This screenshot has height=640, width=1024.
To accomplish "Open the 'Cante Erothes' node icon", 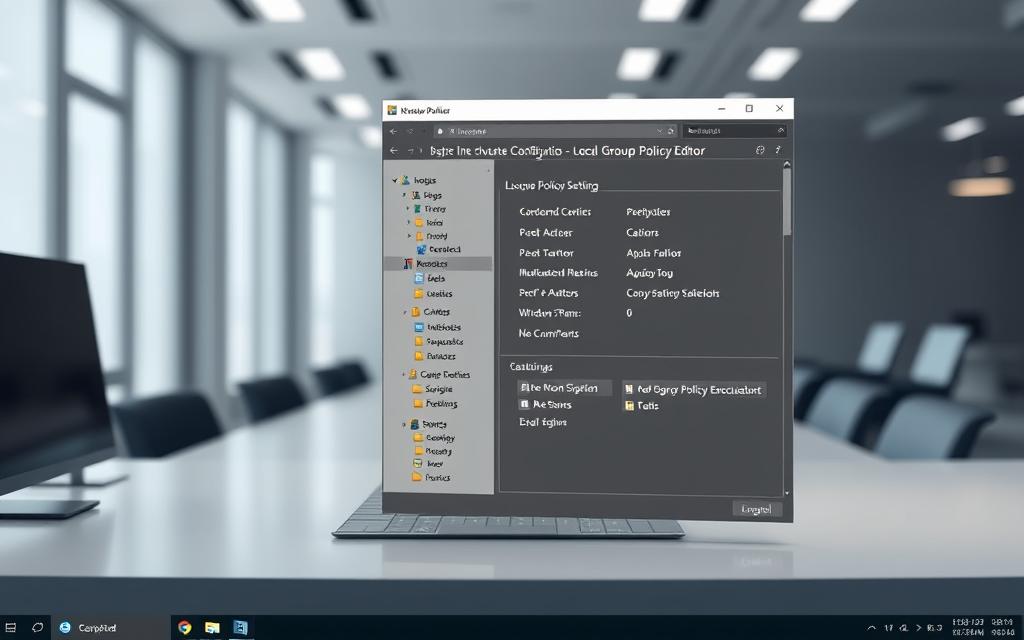I will click(x=413, y=375).
